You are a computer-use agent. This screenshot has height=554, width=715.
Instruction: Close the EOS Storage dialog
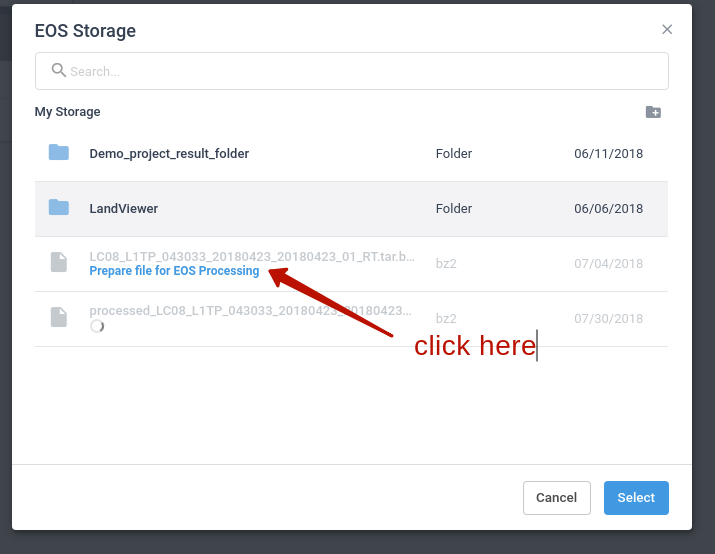(667, 30)
